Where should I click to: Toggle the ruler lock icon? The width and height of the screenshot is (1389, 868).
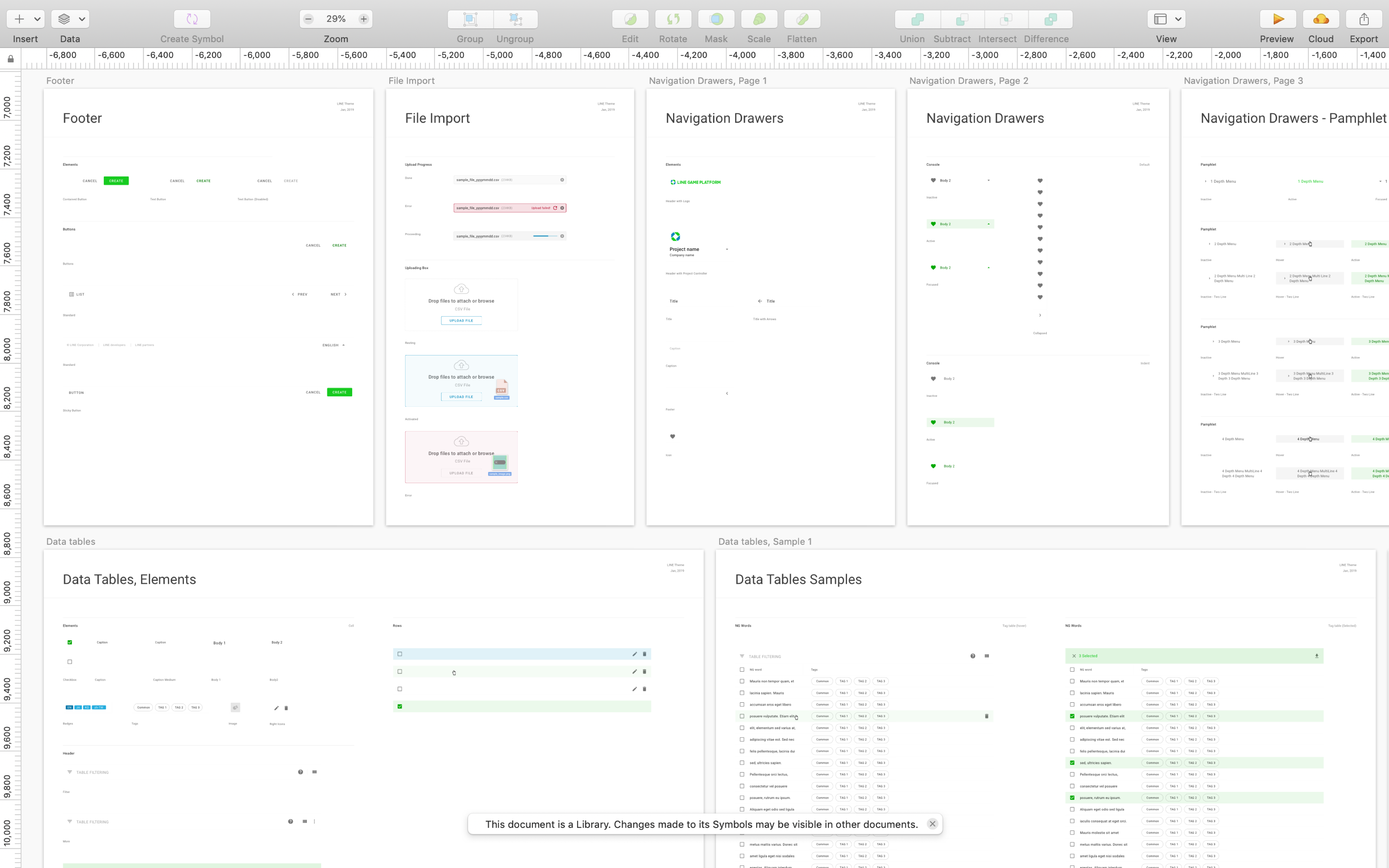[10, 59]
